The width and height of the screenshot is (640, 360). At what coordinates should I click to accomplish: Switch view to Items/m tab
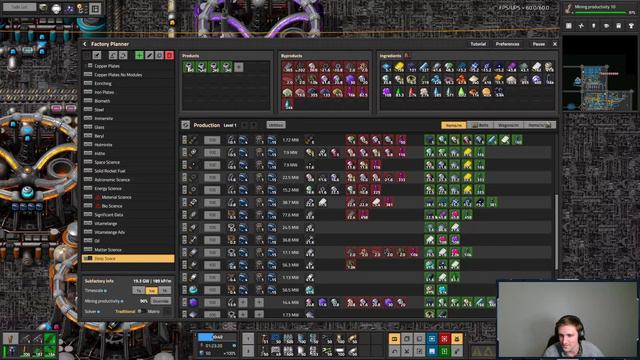point(453,125)
